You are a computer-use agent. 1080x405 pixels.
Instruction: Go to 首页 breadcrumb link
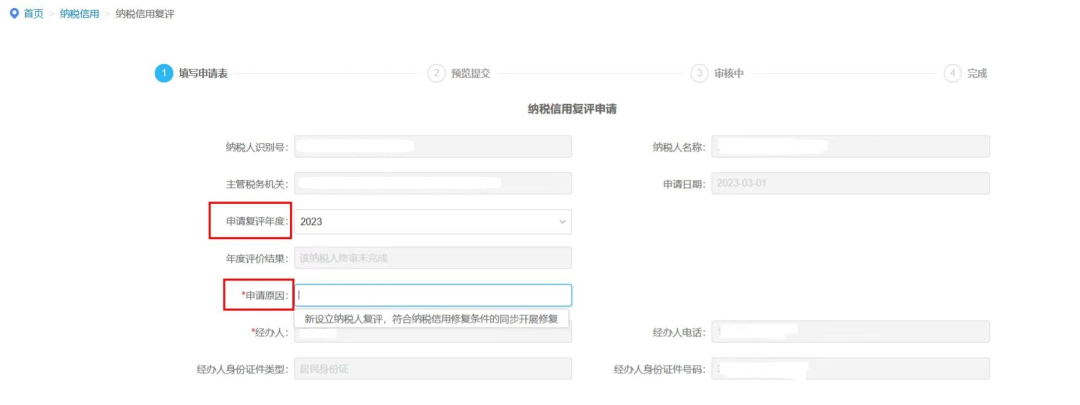33,14
